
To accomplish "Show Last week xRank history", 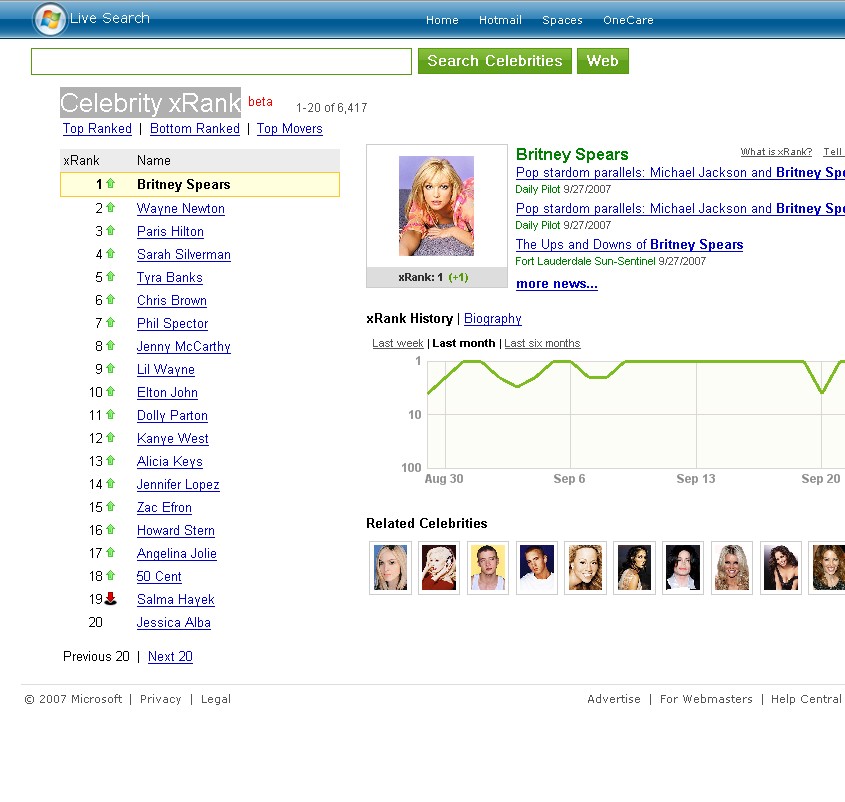I will coord(398,343).
